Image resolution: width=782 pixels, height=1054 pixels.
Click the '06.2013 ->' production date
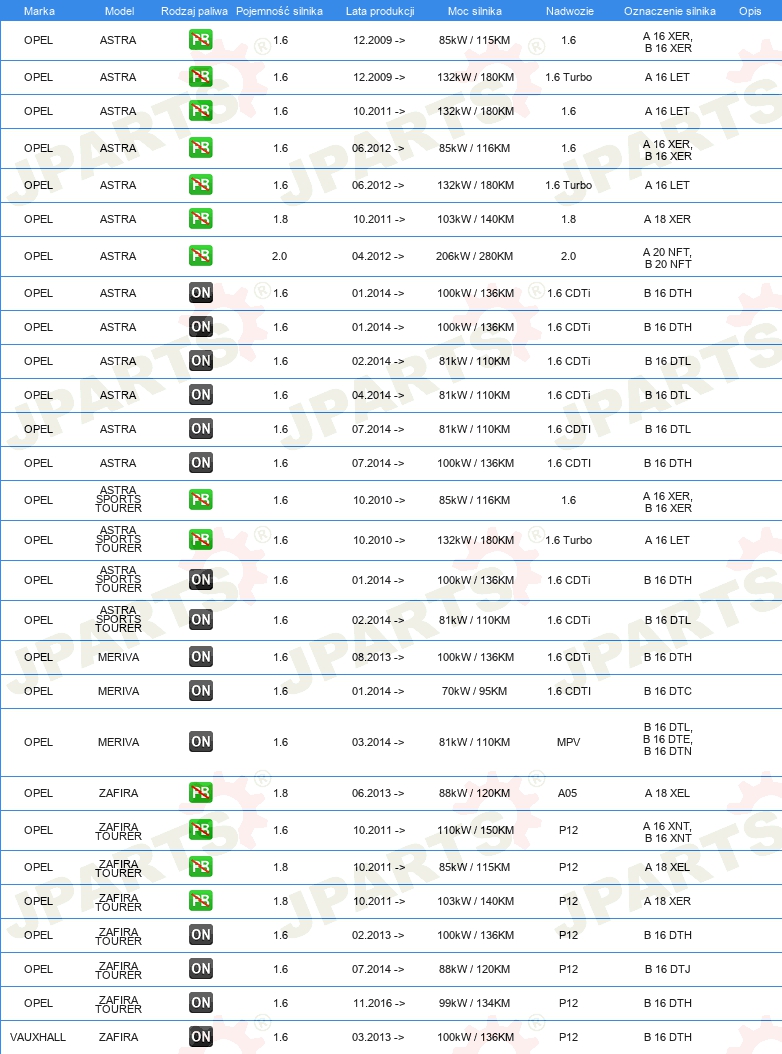tap(378, 793)
